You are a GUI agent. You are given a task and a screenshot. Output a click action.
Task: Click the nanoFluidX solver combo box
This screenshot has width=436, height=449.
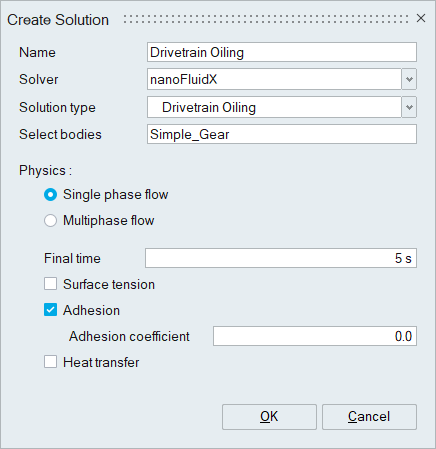coord(274,79)
